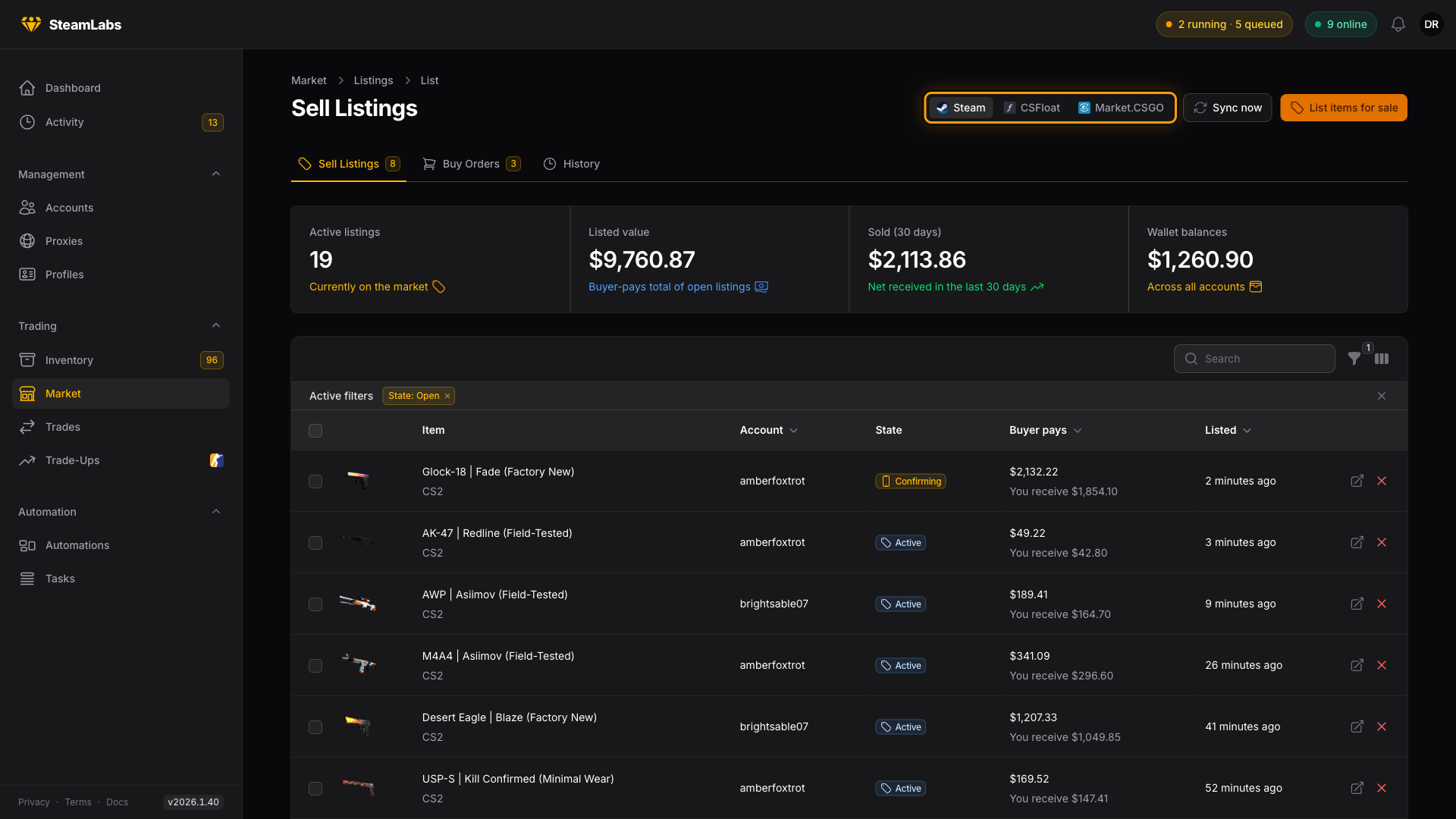Focus the listings Search field
The image size is (1456, 819).
click(x=1254, y=359)
